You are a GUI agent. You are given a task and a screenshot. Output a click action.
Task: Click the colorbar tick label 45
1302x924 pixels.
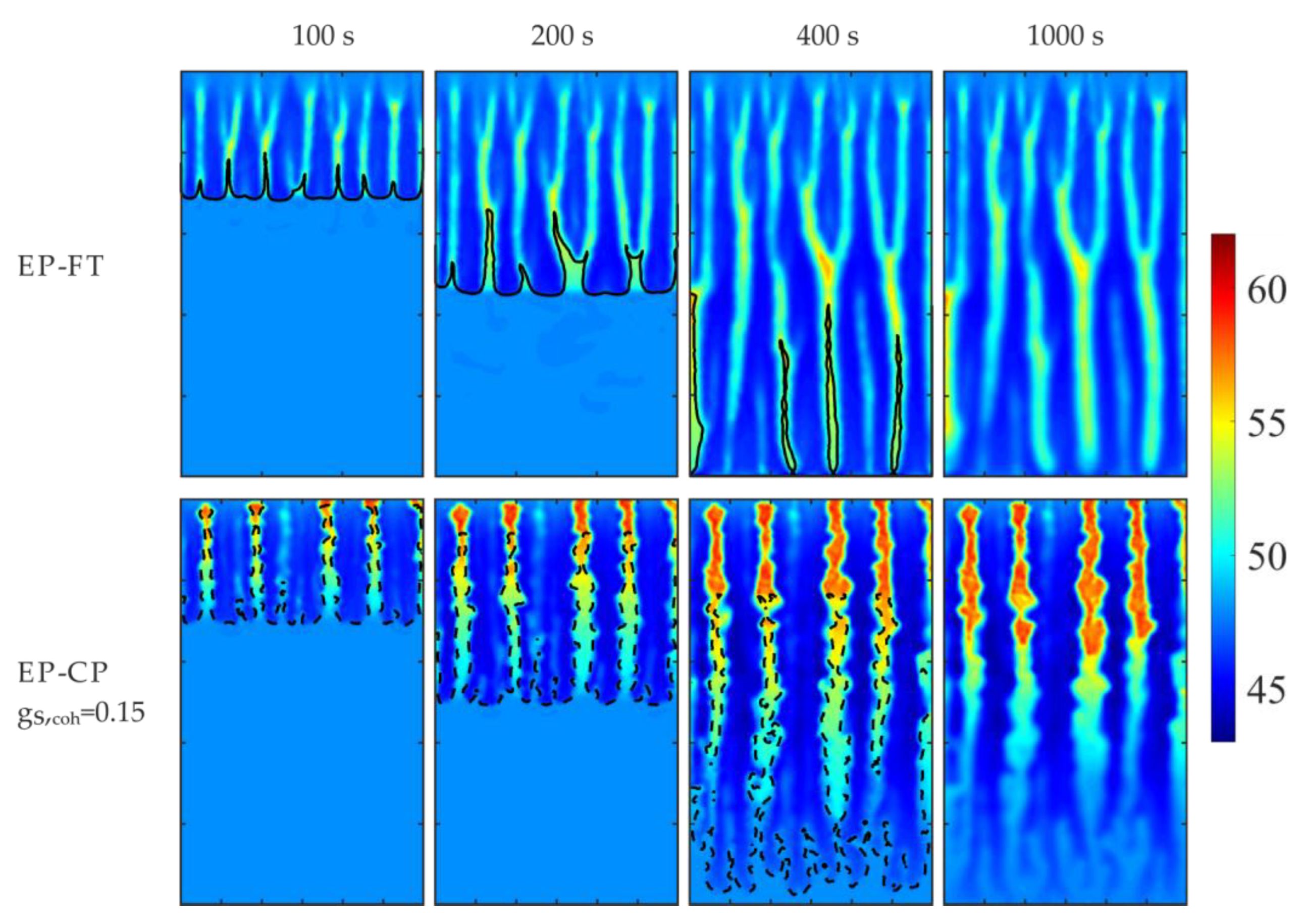(1266, 690)
